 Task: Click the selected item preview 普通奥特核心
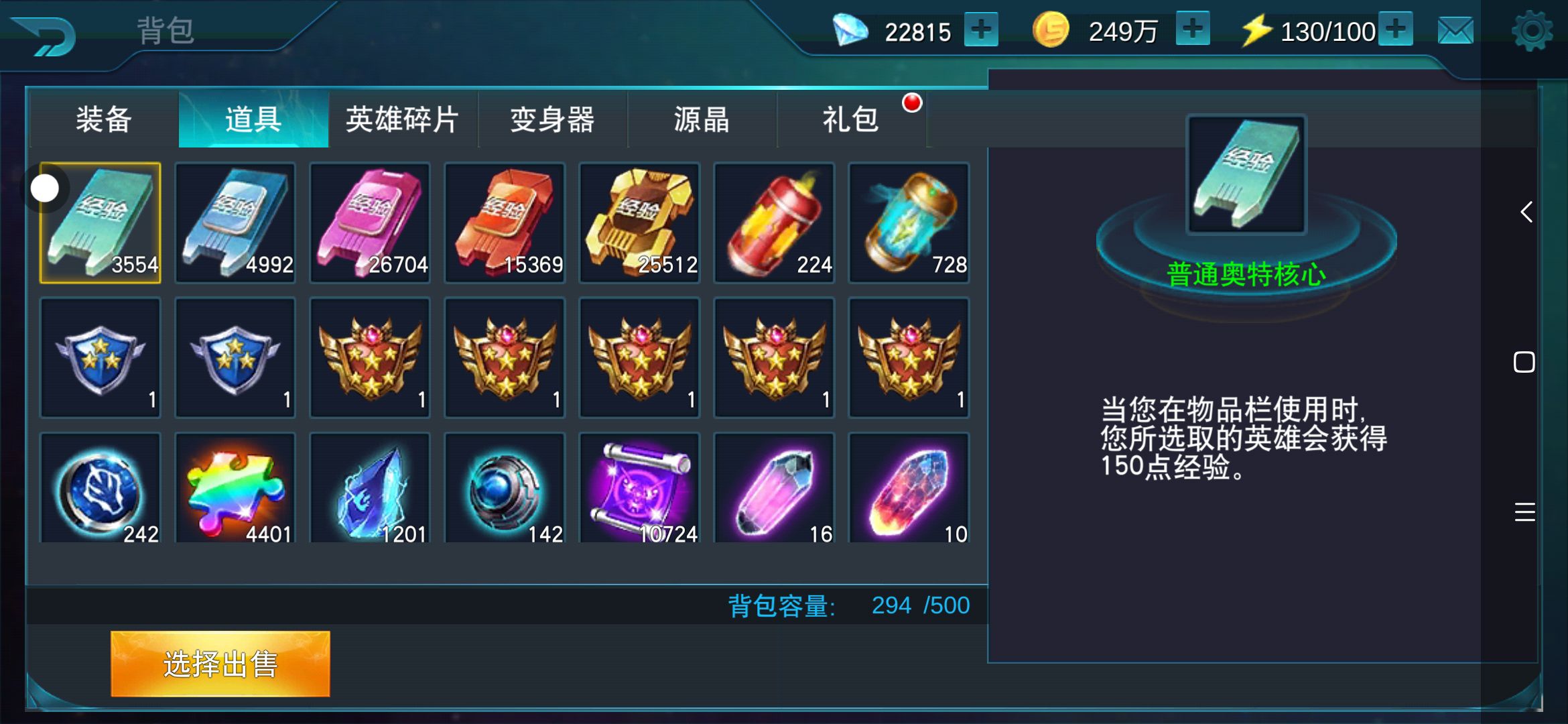click(1246, 174)
